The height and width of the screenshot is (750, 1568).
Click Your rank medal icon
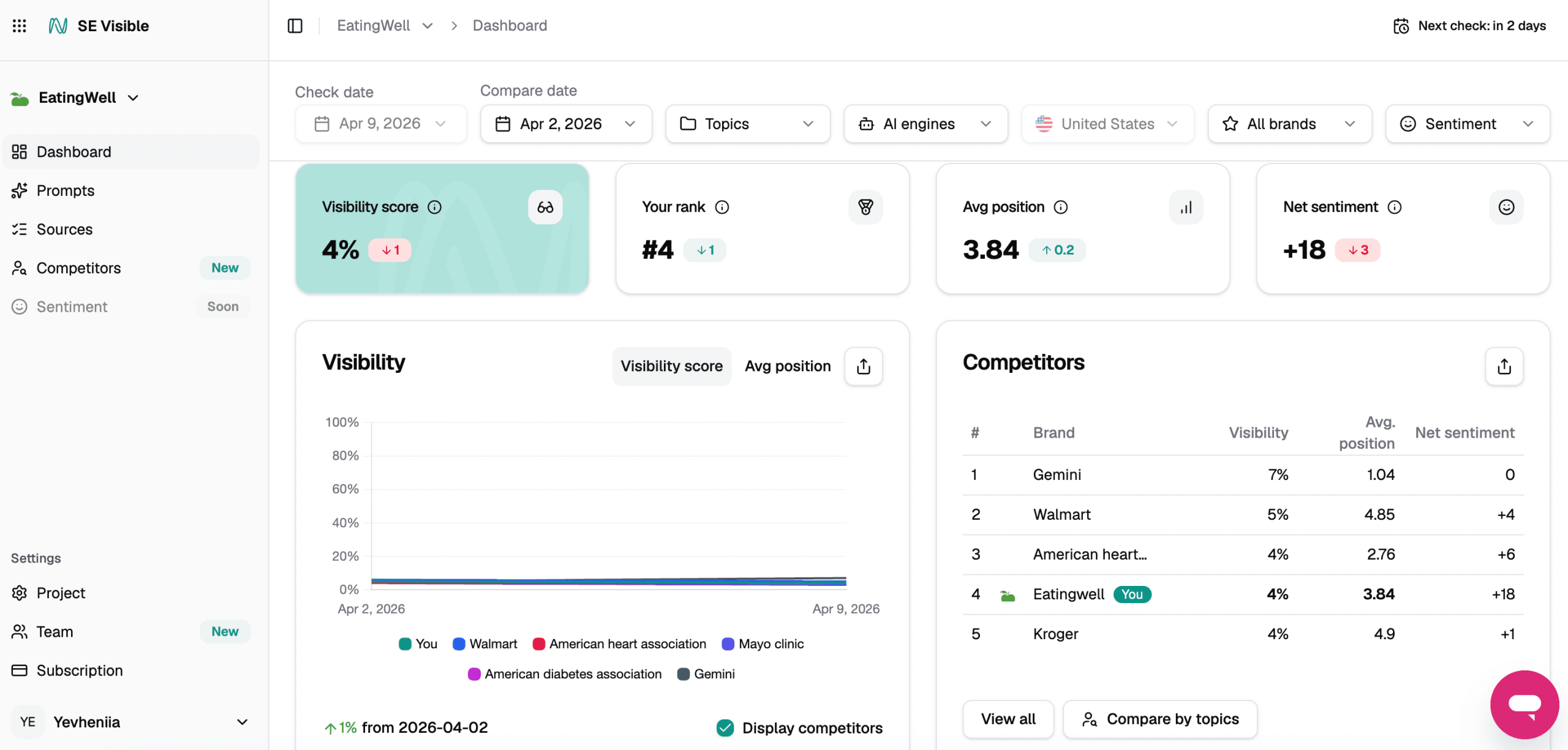(x=865, y=208)
